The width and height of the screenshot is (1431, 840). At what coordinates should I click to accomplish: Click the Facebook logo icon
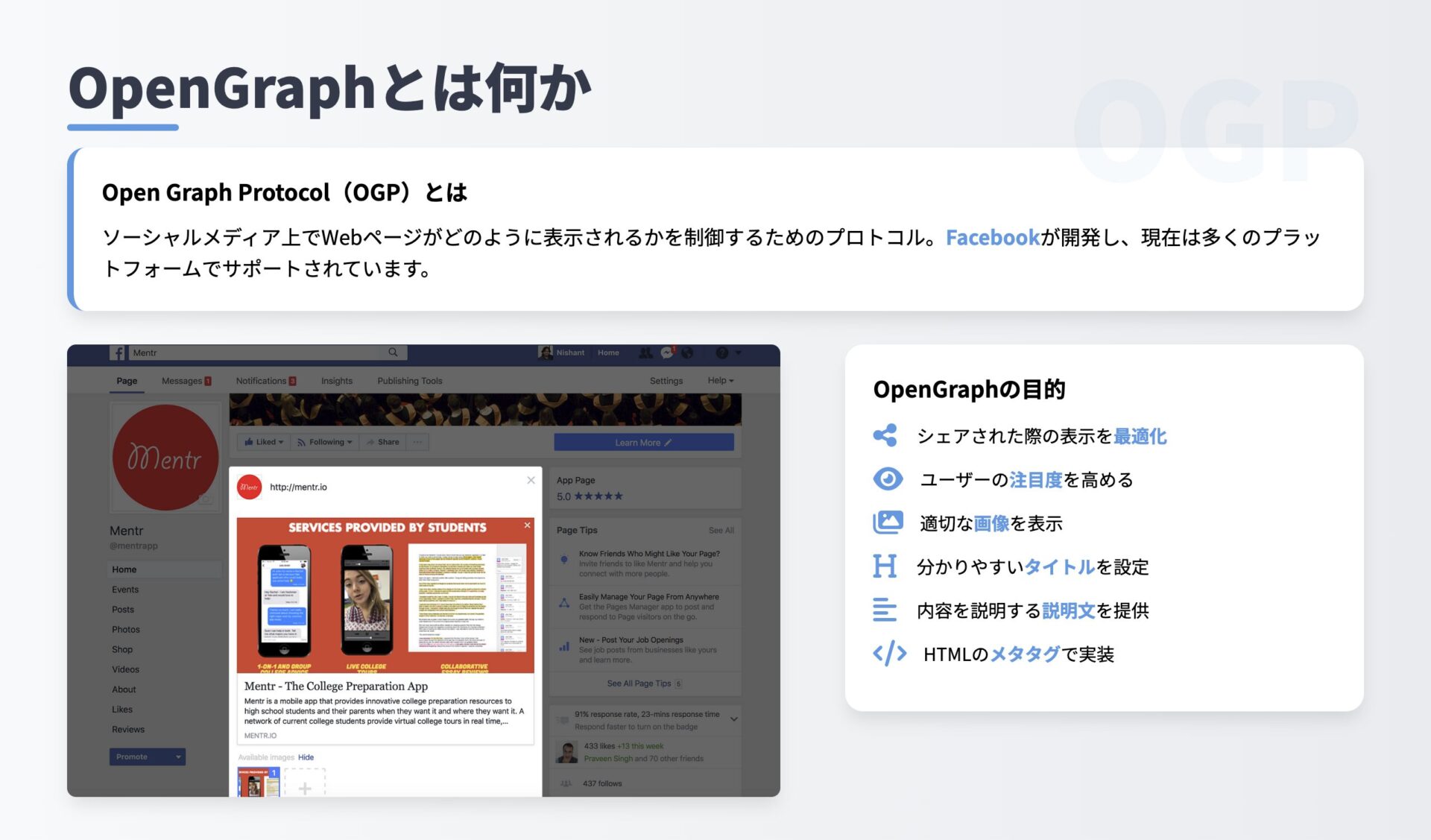(x=118, y=353)
